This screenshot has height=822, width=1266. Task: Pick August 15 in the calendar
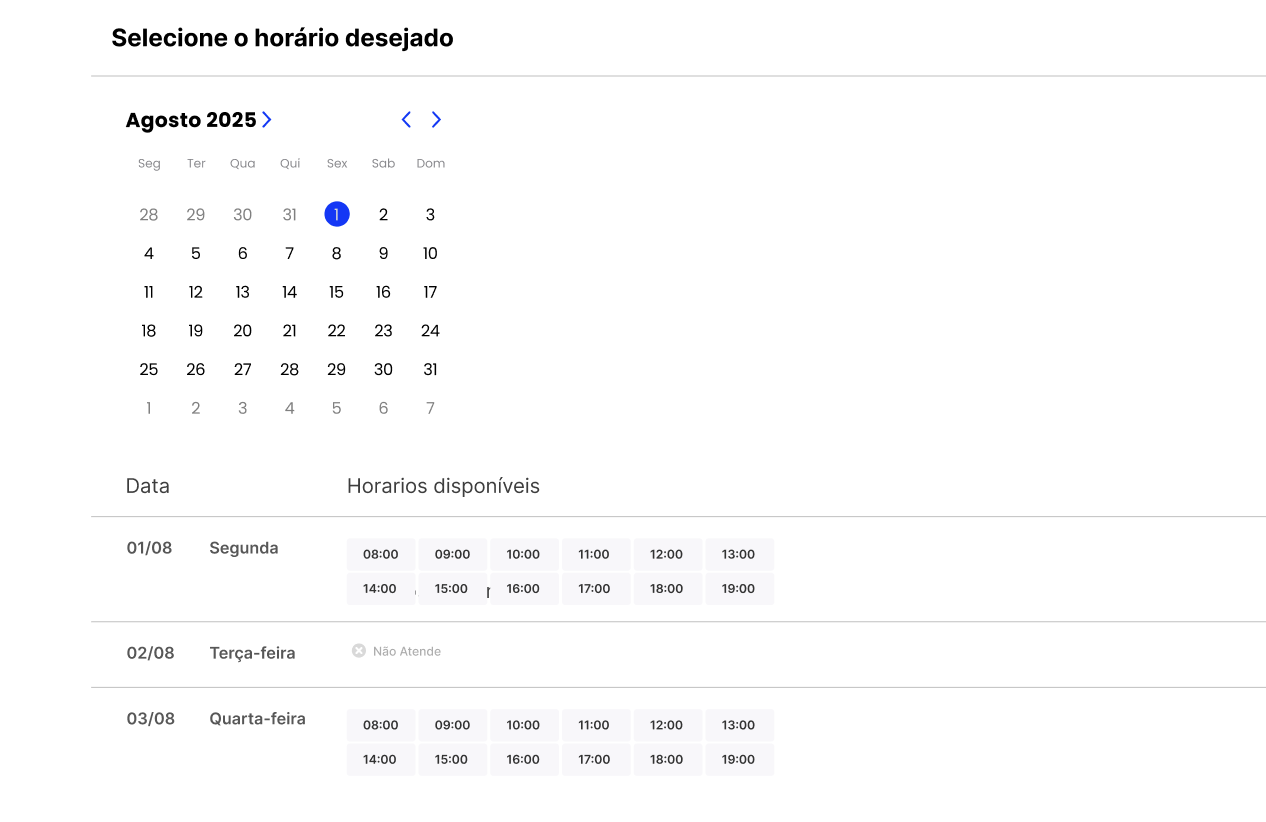tap(336, 292)
